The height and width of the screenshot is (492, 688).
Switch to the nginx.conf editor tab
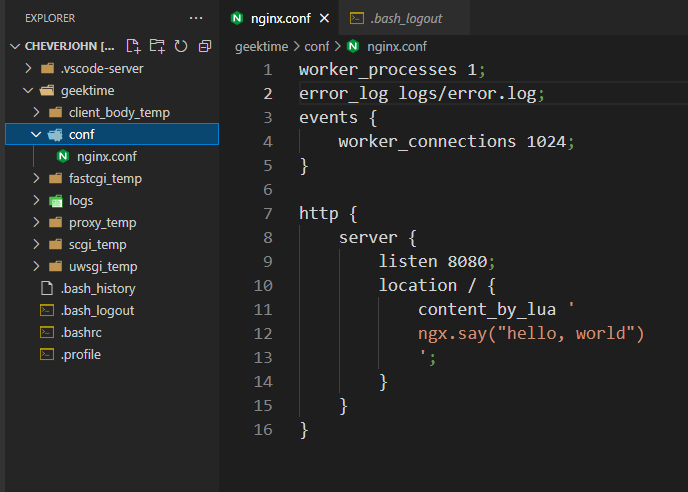pos(280,18)
